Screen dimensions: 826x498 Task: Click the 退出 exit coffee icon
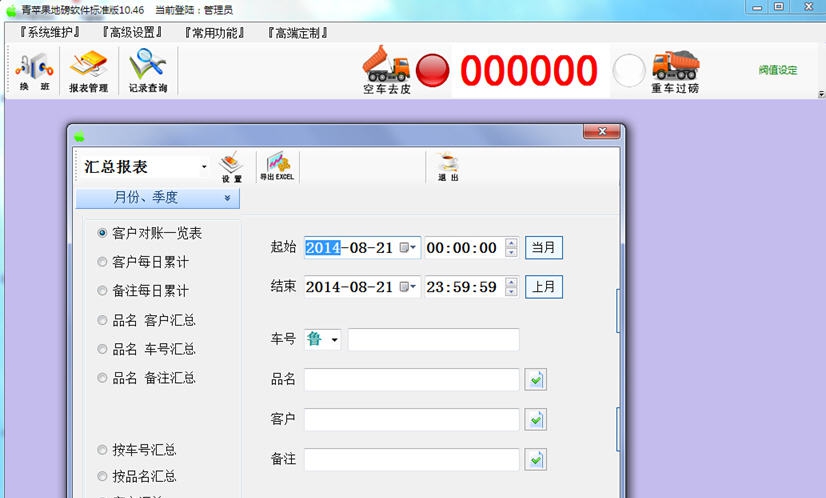point(448,167)
